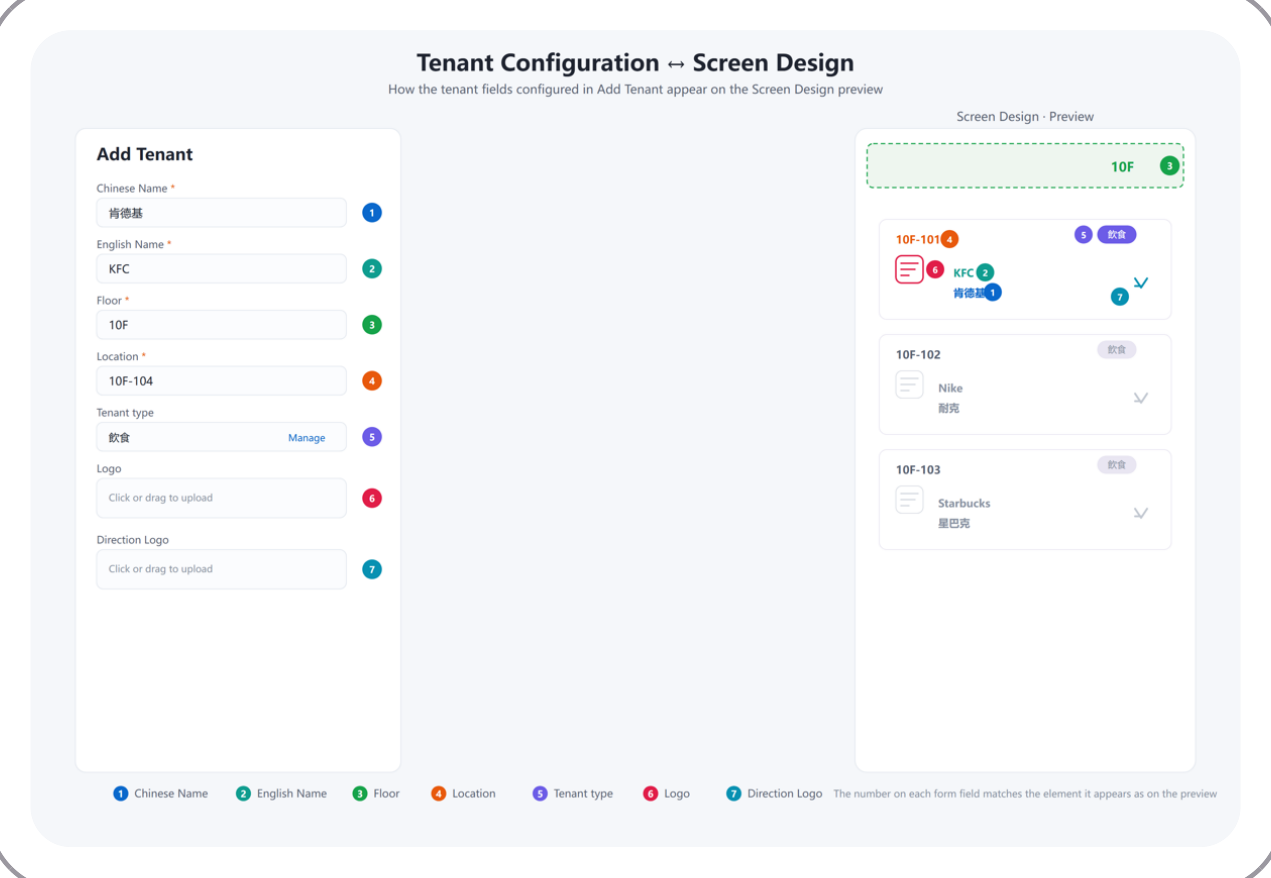Screen dimensions: 1271x878
Task: Click the direction arrow icon in the Starbucks card
Action: pos(1141,513)
